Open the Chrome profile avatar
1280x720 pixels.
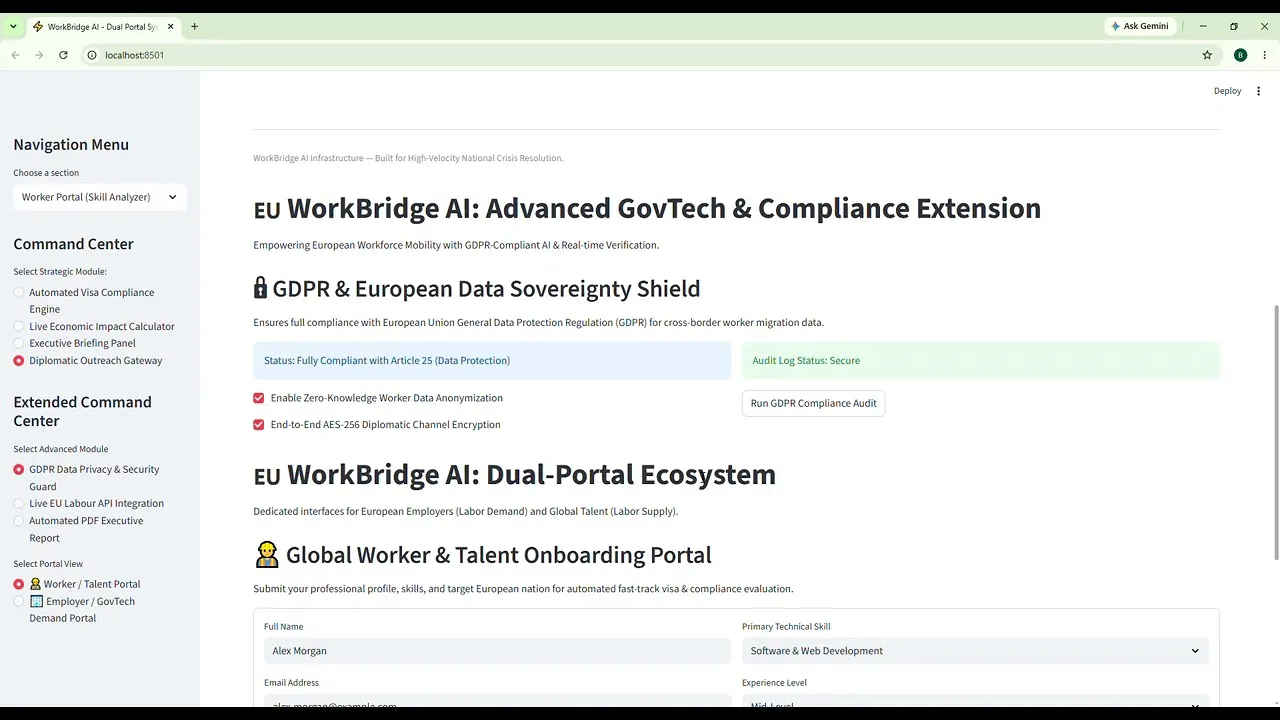click(x=1241, y=55)
